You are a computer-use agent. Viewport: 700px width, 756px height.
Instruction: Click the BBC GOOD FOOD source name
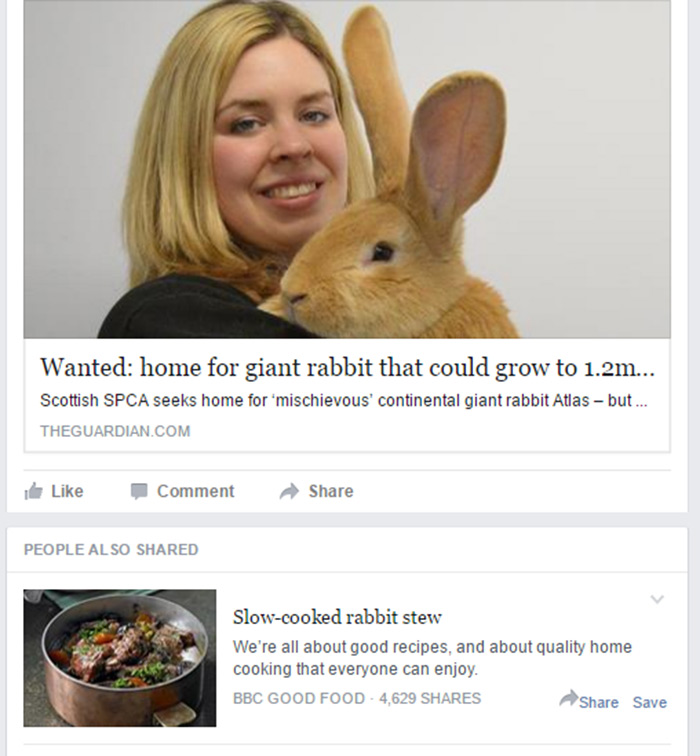coord(299,699)
